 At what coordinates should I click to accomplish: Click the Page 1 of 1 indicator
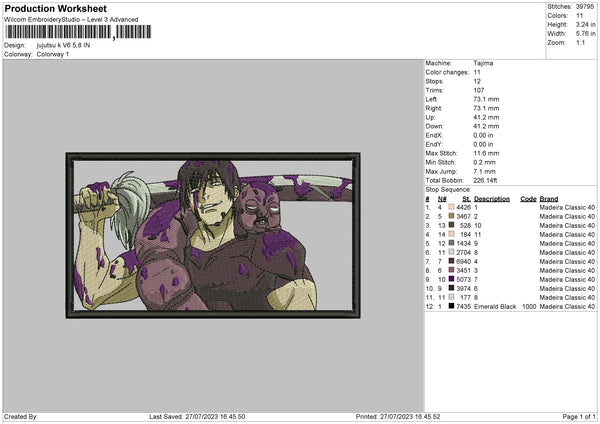point(579,416)
